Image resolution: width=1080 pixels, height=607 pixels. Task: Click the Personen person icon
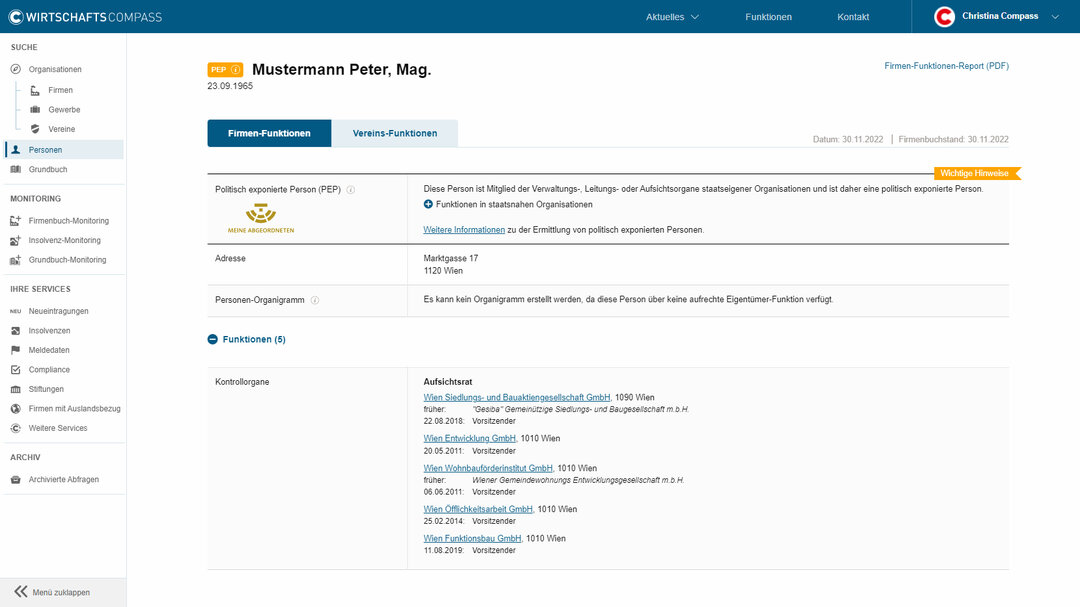coord(16,150)
